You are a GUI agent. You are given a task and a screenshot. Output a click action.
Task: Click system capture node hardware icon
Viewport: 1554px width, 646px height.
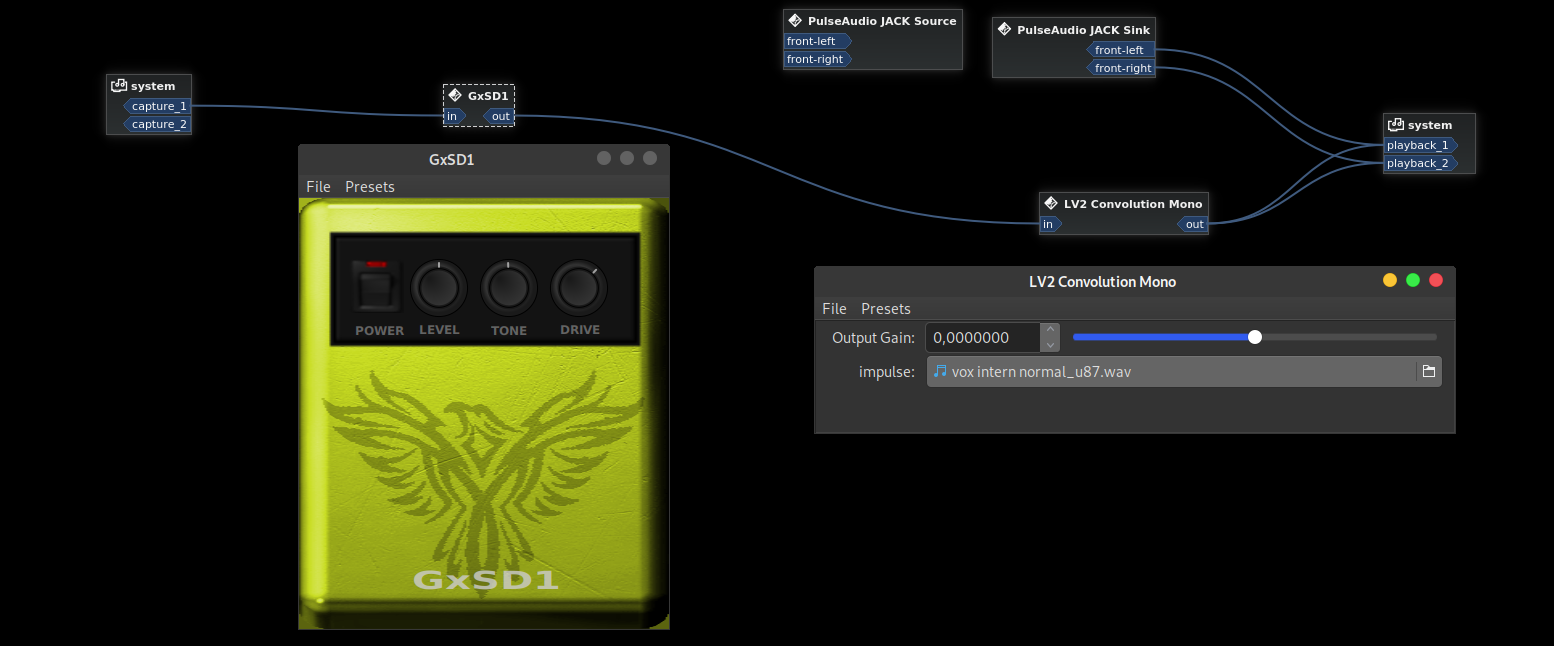tap(118, 86)
